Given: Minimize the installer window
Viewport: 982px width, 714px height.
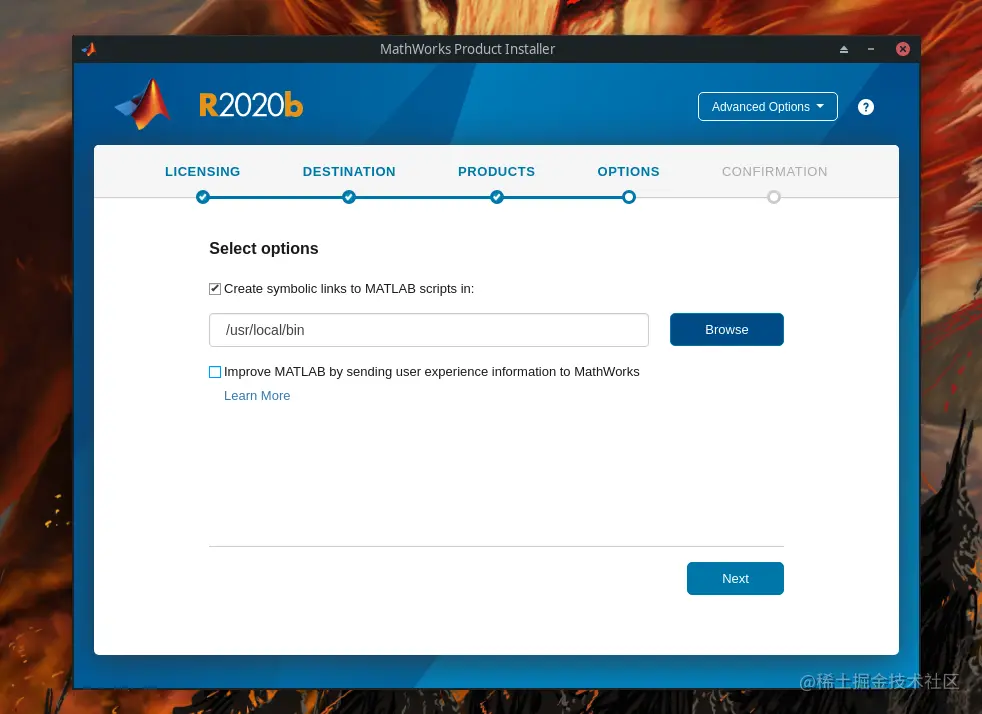Looking at the screenshot, I should tap(871, 49).
